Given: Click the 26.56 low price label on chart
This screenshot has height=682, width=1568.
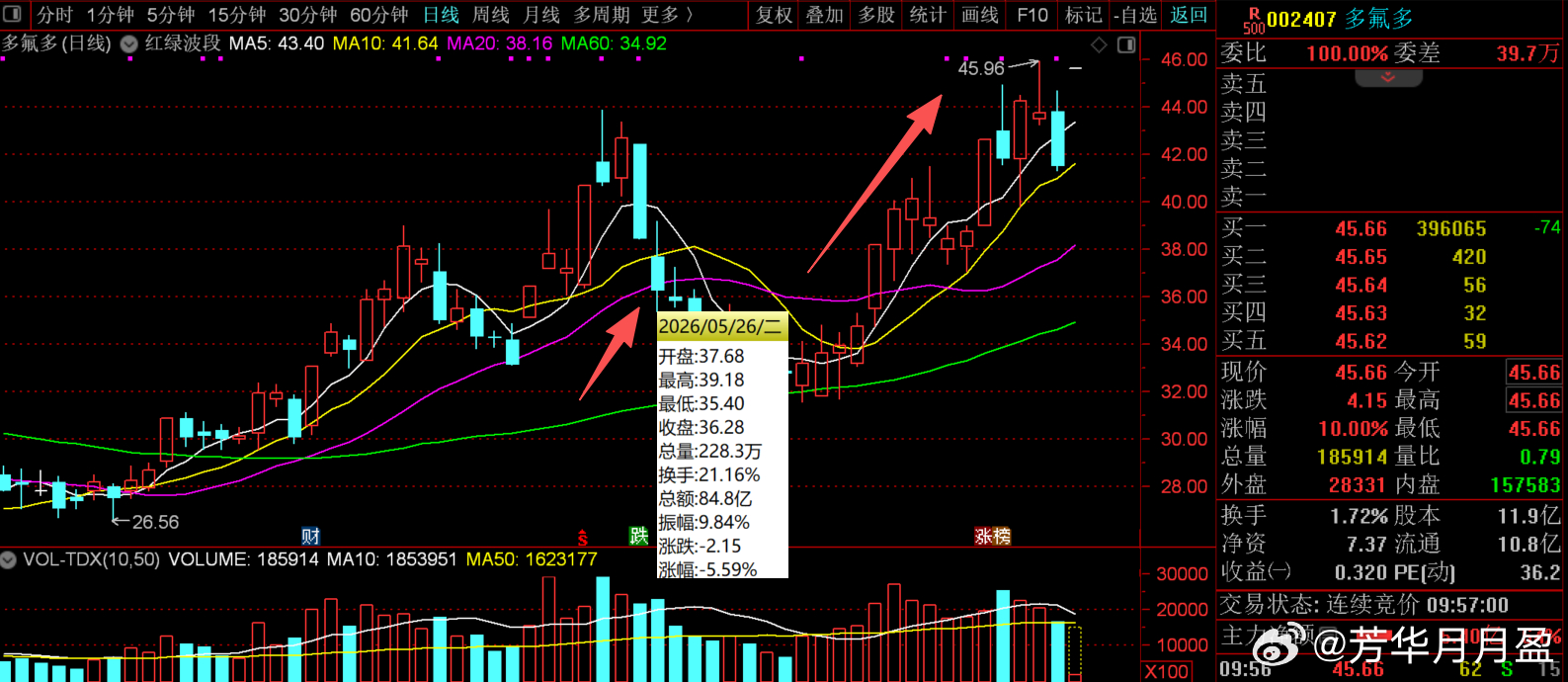Looking at the screenshot, I should (x=156, y=522).
